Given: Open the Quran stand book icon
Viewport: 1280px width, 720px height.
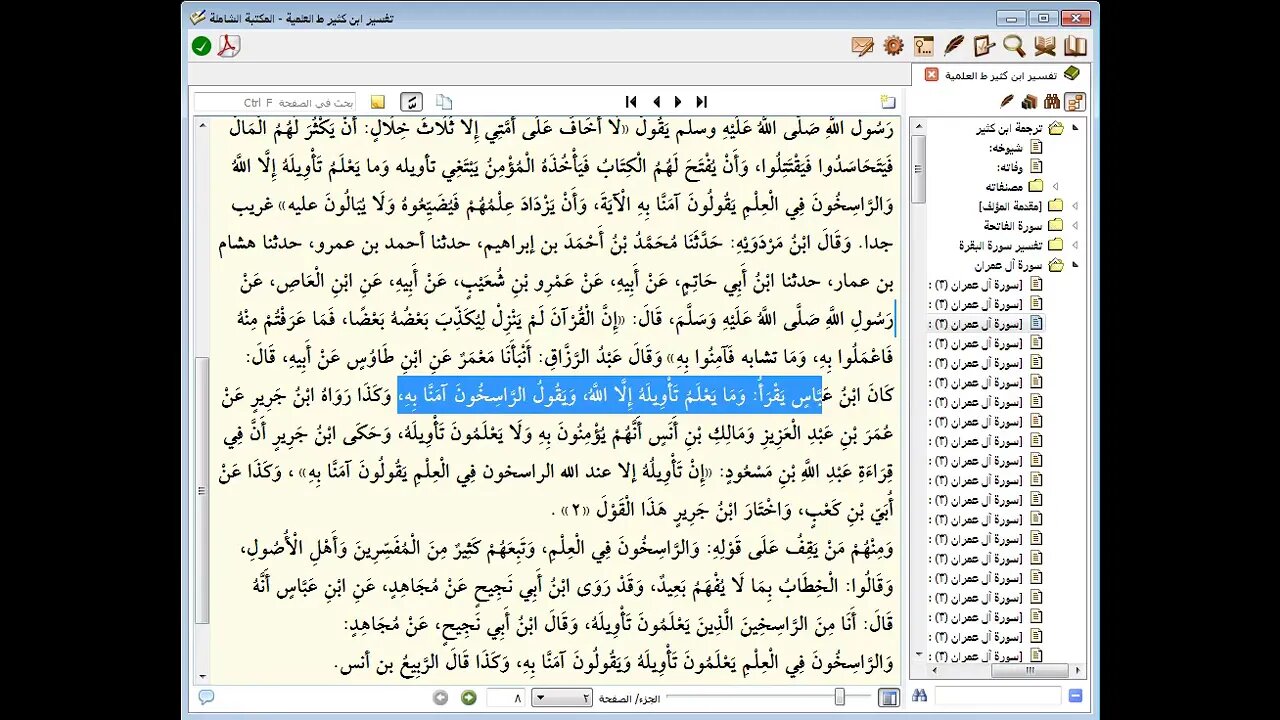Looking at the screenshot, I should [x=1045, y=46].
